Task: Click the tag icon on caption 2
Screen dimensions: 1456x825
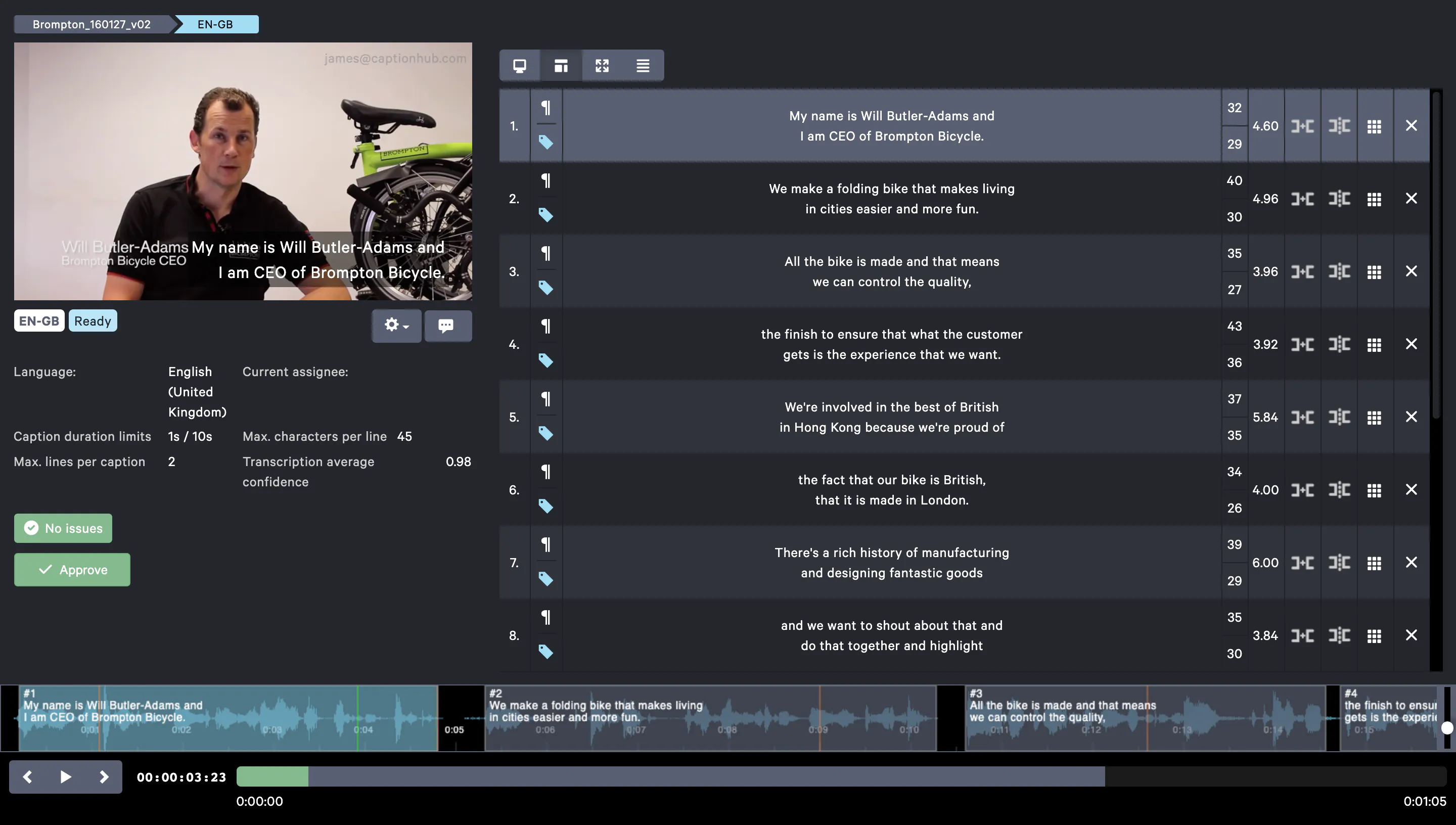Action: pos(545,215)
